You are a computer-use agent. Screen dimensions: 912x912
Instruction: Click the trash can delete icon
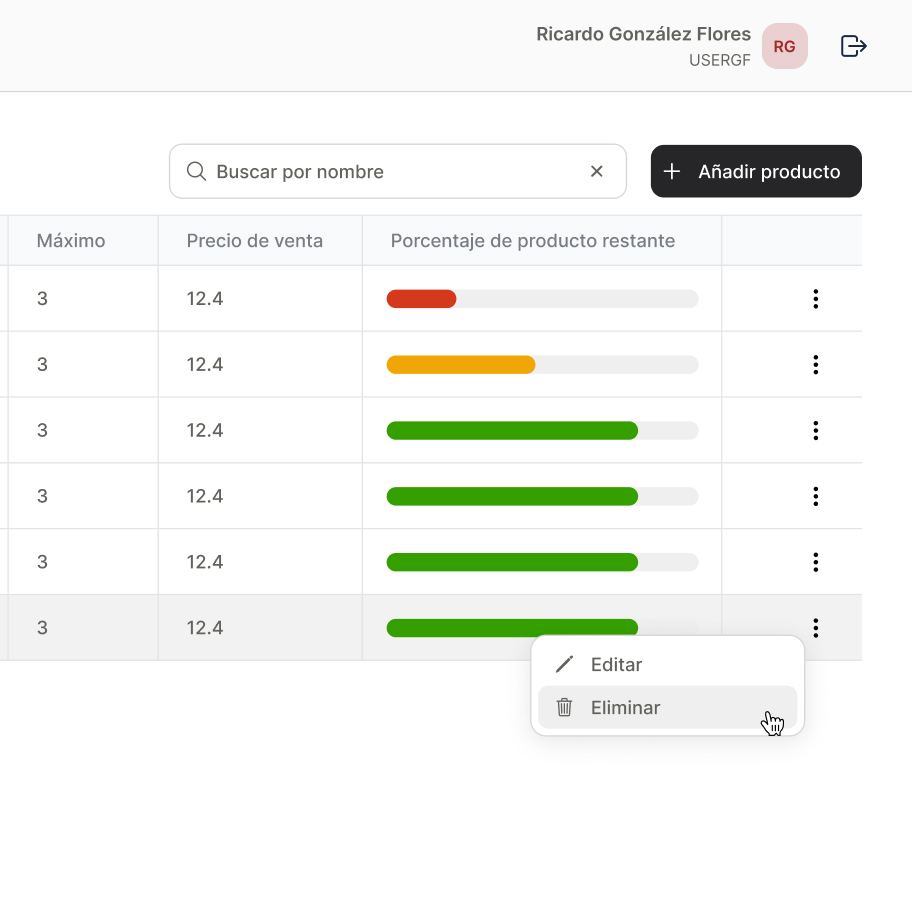[564, 707]
